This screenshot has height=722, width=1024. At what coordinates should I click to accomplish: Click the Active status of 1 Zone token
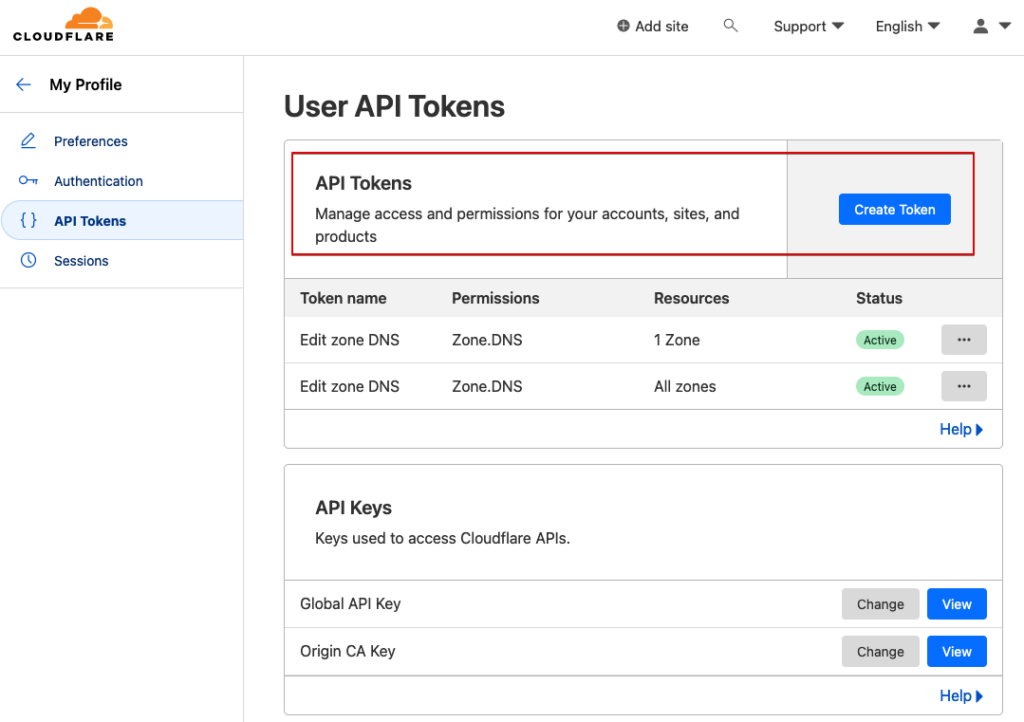point(880,340)
